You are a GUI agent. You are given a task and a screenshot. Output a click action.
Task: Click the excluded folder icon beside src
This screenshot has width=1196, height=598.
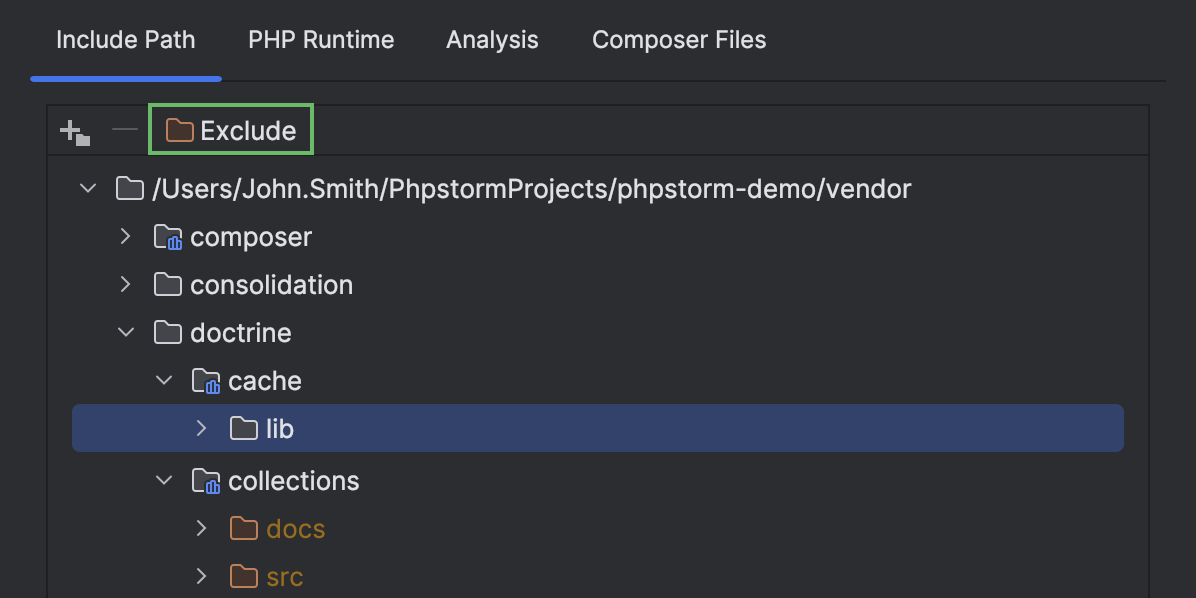(243, 576)
